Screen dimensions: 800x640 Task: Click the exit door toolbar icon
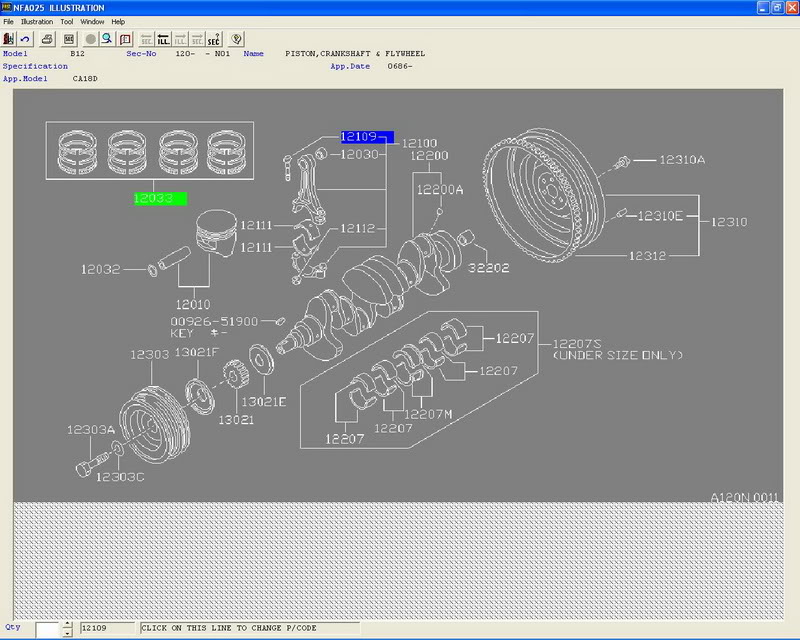[x=8, y=39]
